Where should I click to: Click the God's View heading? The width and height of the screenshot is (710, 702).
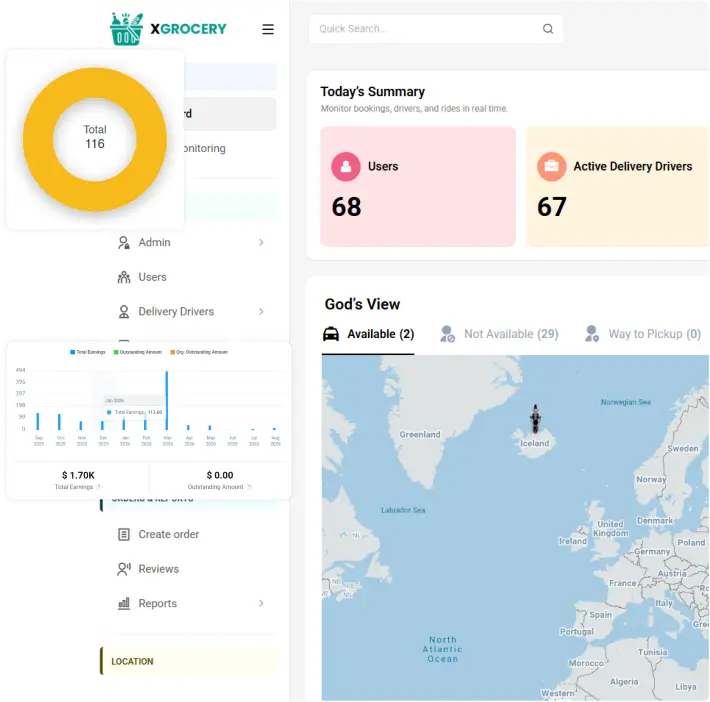pos(362,304)
